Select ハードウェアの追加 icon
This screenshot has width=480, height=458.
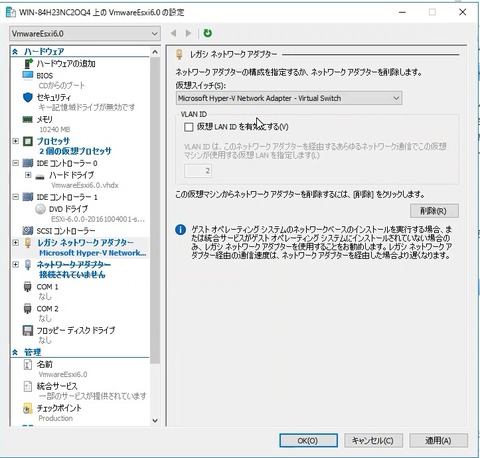click(x=29, y=63)
